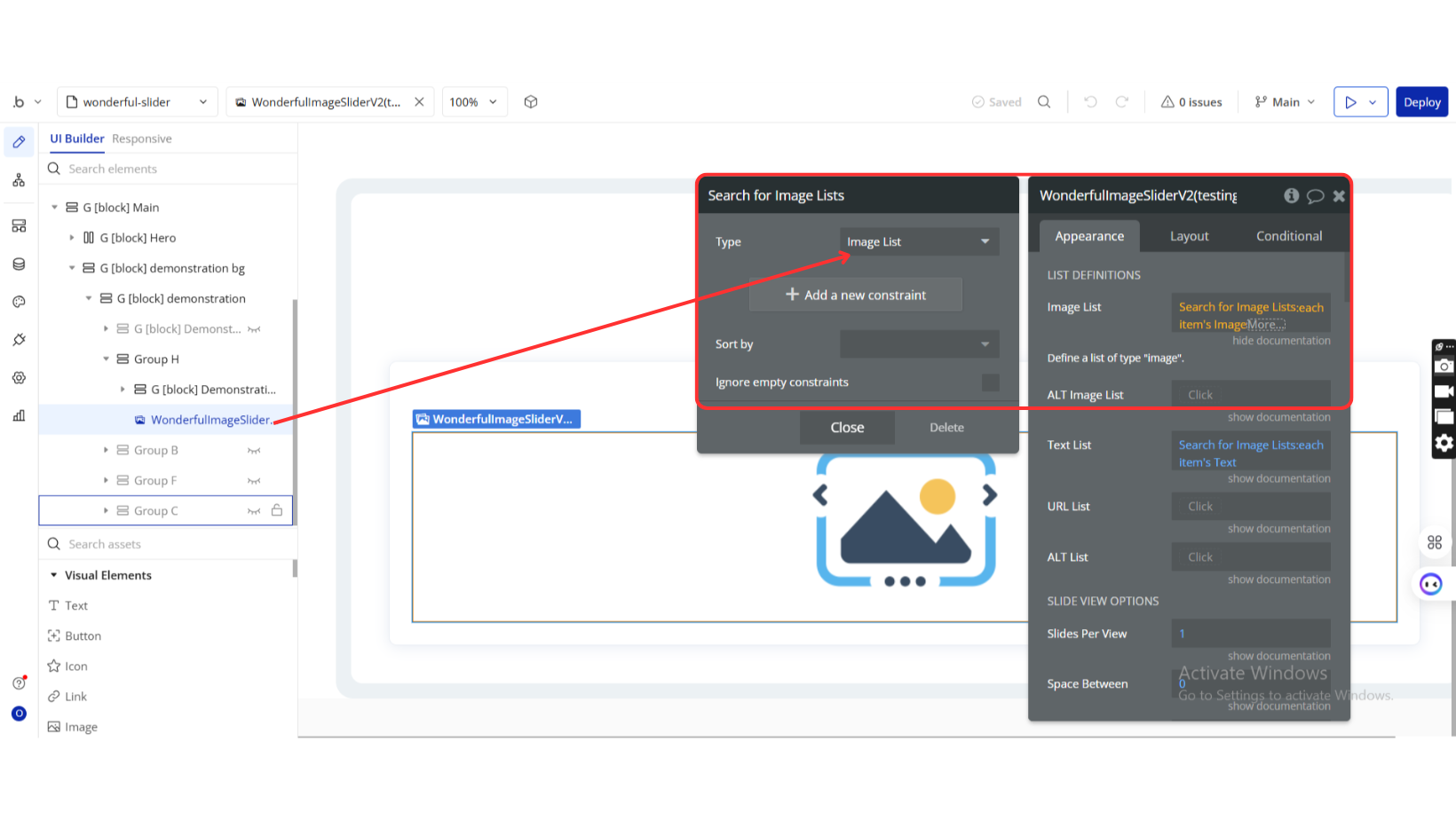Click the Deploy button
The height and width of the screenshot is (820, 1456).
coord(1422,102)
